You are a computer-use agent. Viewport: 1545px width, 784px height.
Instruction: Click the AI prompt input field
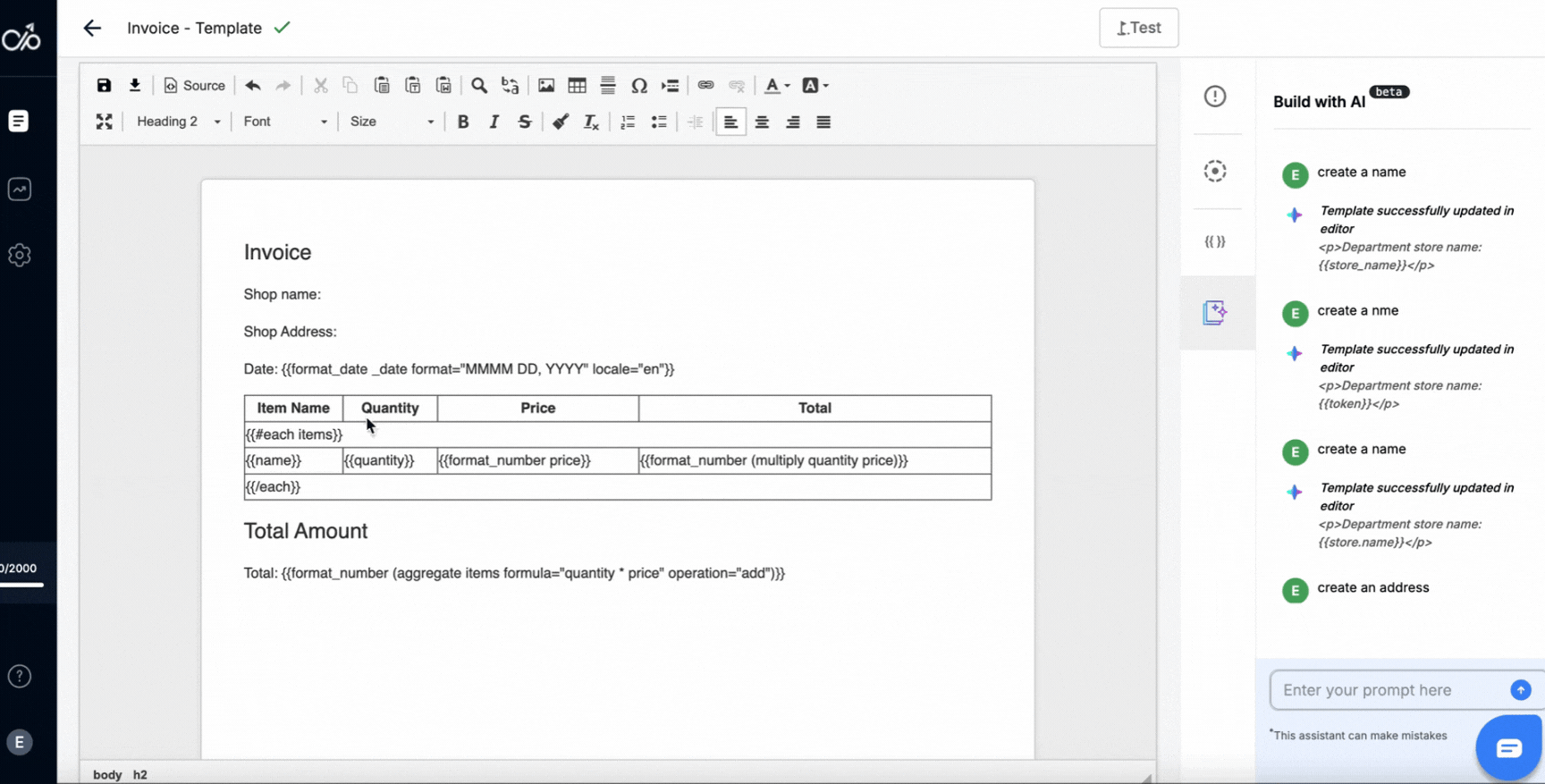click(1390, 690)
